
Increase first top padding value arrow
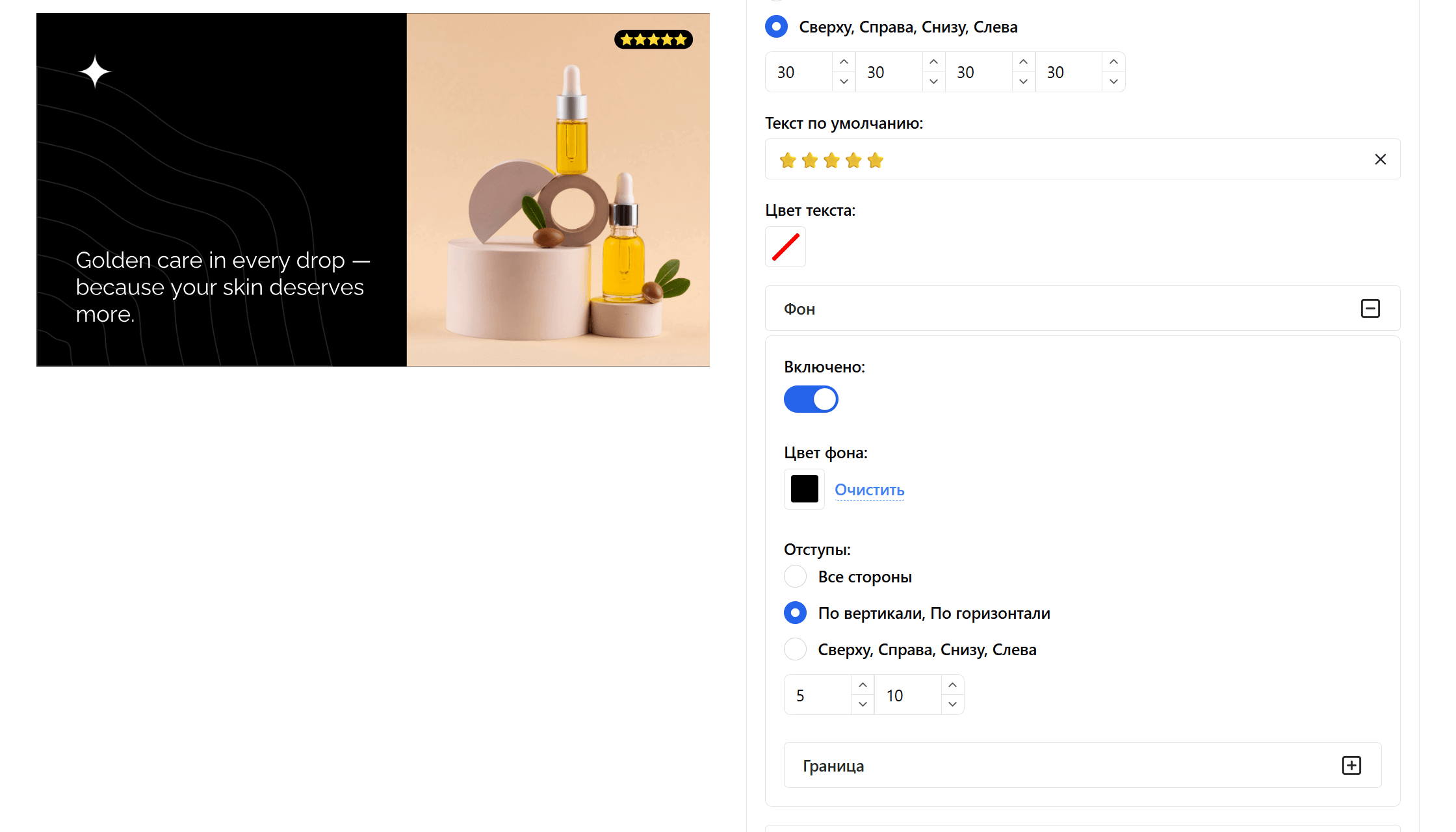pyautogui.click(x=844, y=62)
